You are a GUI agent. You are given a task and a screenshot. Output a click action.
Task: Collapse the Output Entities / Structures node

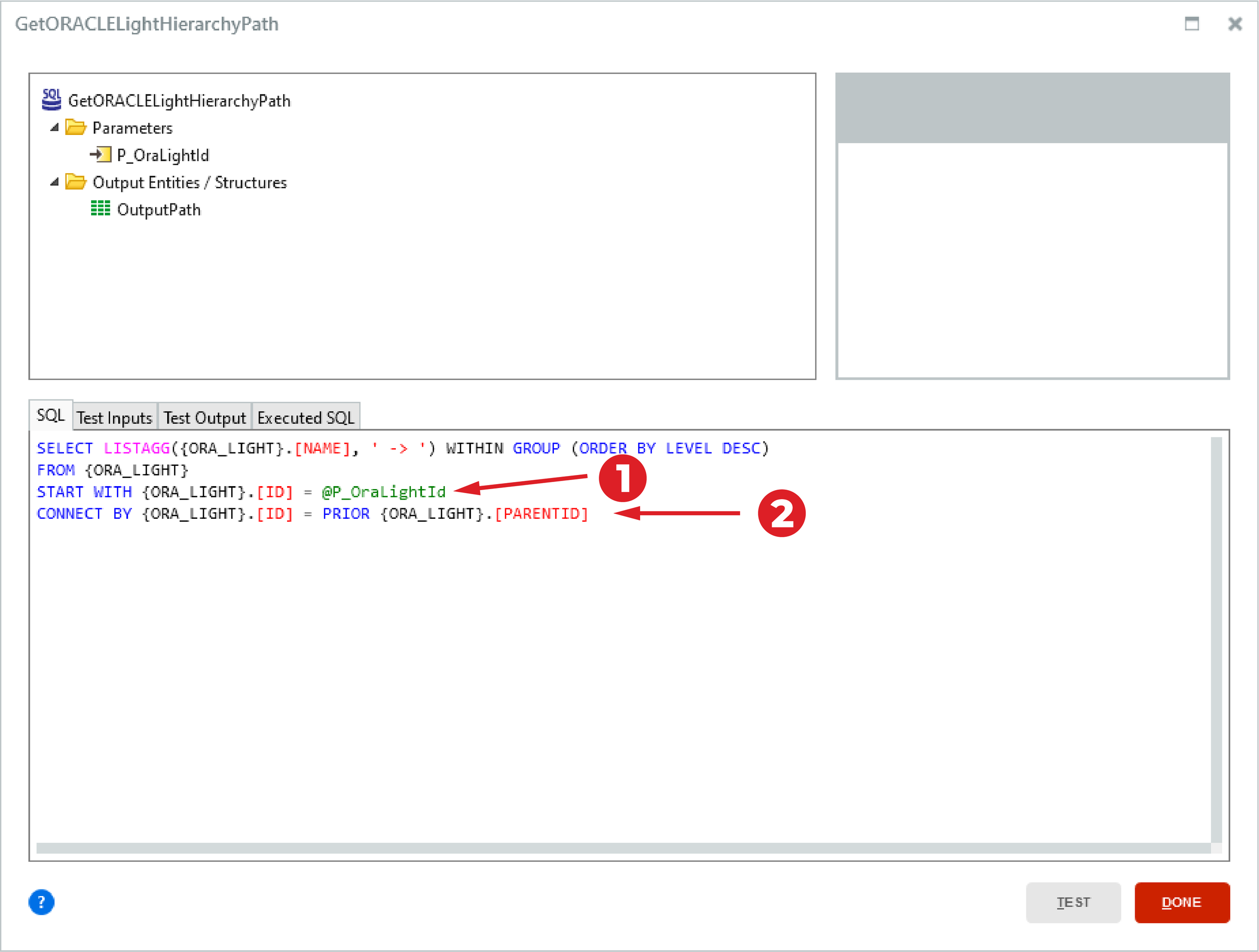pyautogui.click(x=54, y=182)
